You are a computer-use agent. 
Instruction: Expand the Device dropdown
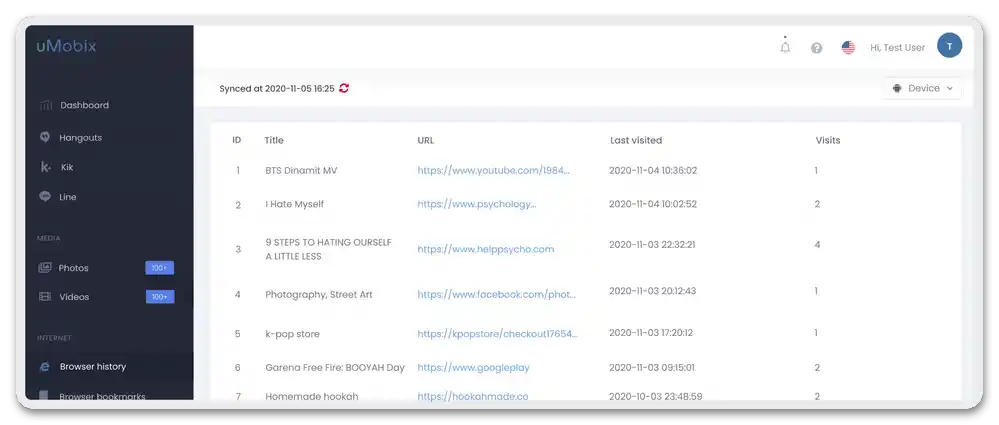coord(923,89)
